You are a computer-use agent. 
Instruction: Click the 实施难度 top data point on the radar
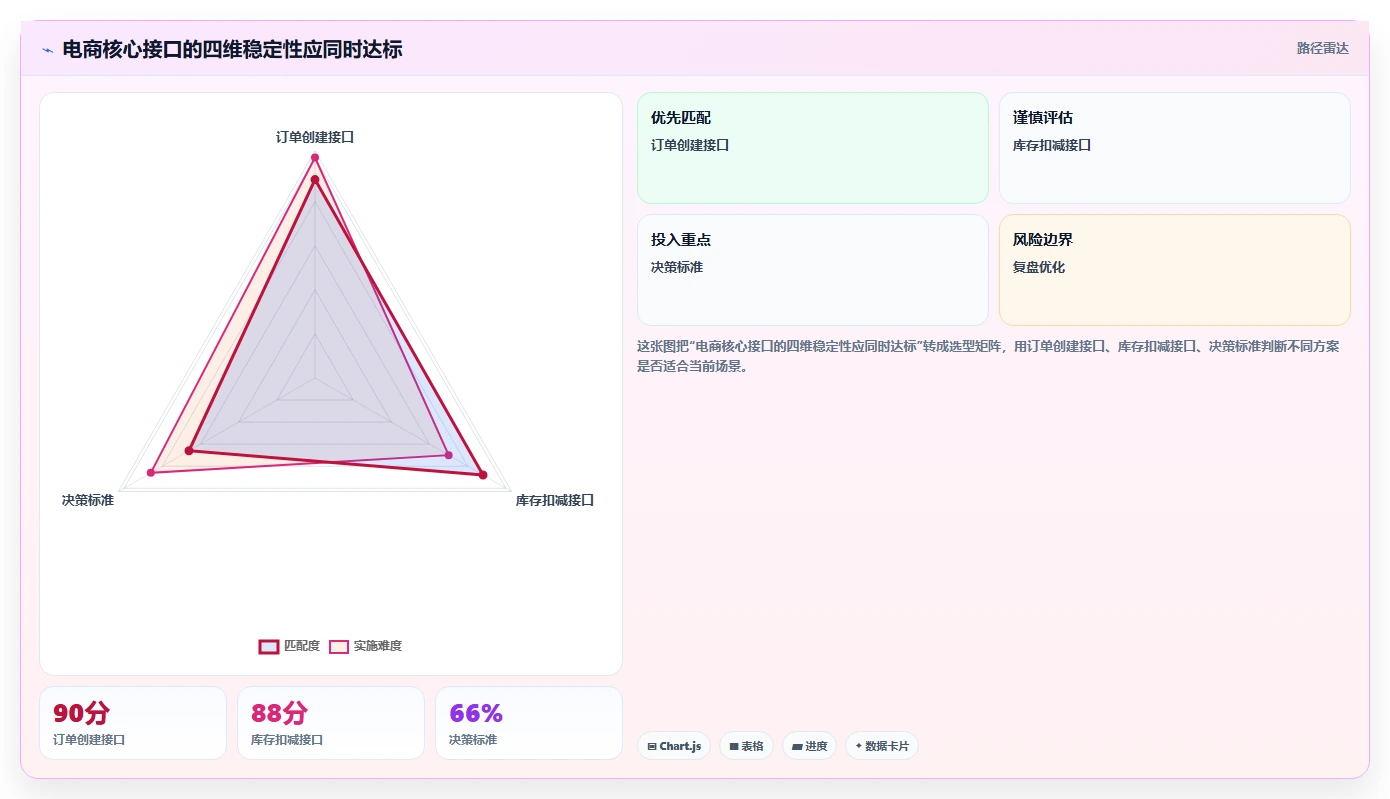314,158
